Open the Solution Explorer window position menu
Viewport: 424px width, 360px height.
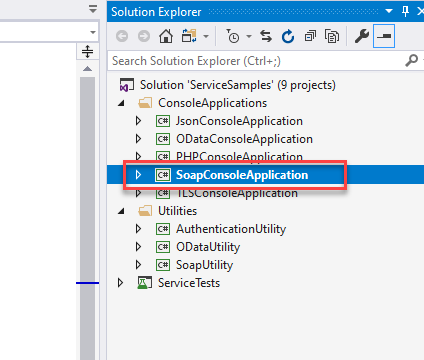click(x=389, y=11)
